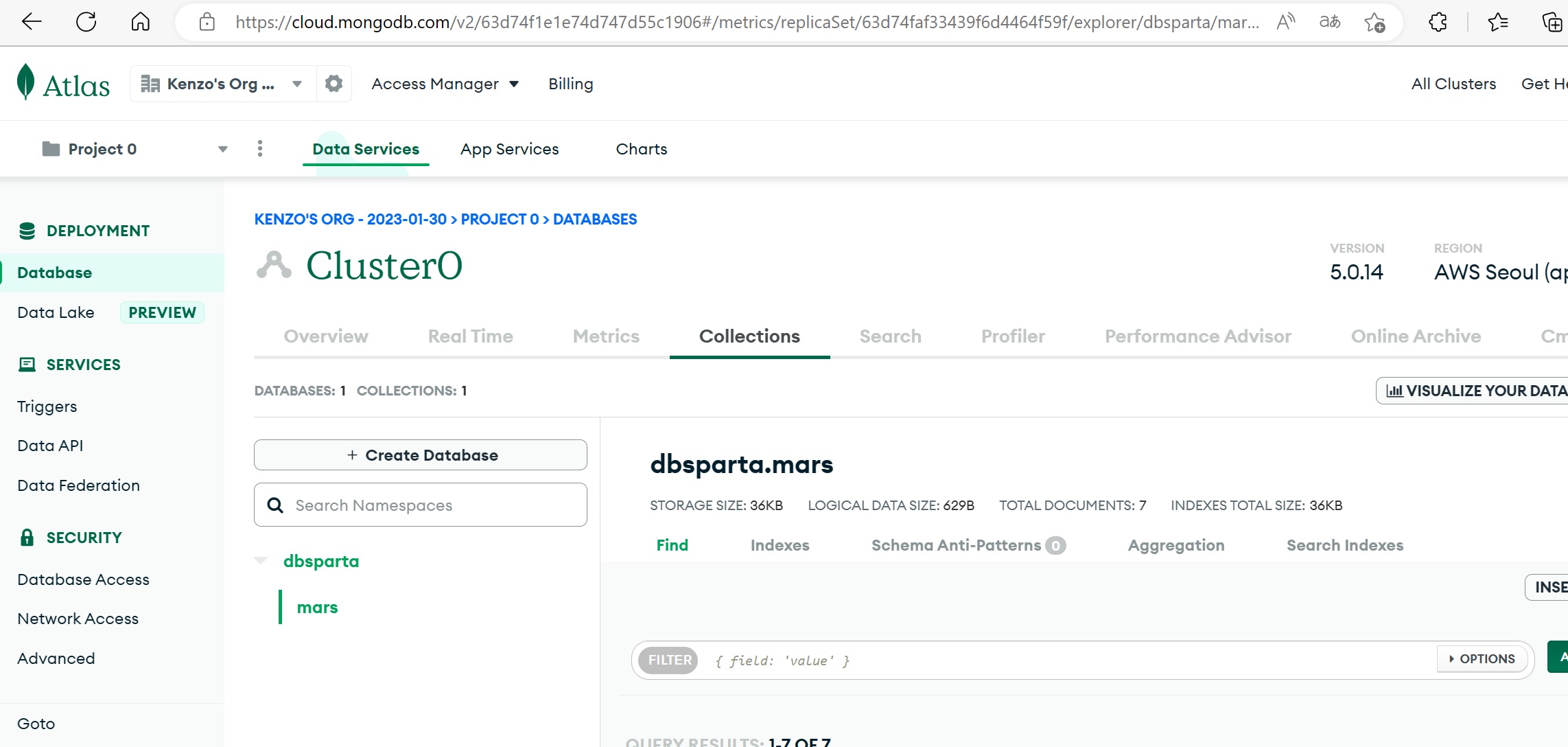Image resolution: width=1568 pixels, height=747 pixels.
Task: Open Data Lake in the sidebar
Action: tap(56, 312)
